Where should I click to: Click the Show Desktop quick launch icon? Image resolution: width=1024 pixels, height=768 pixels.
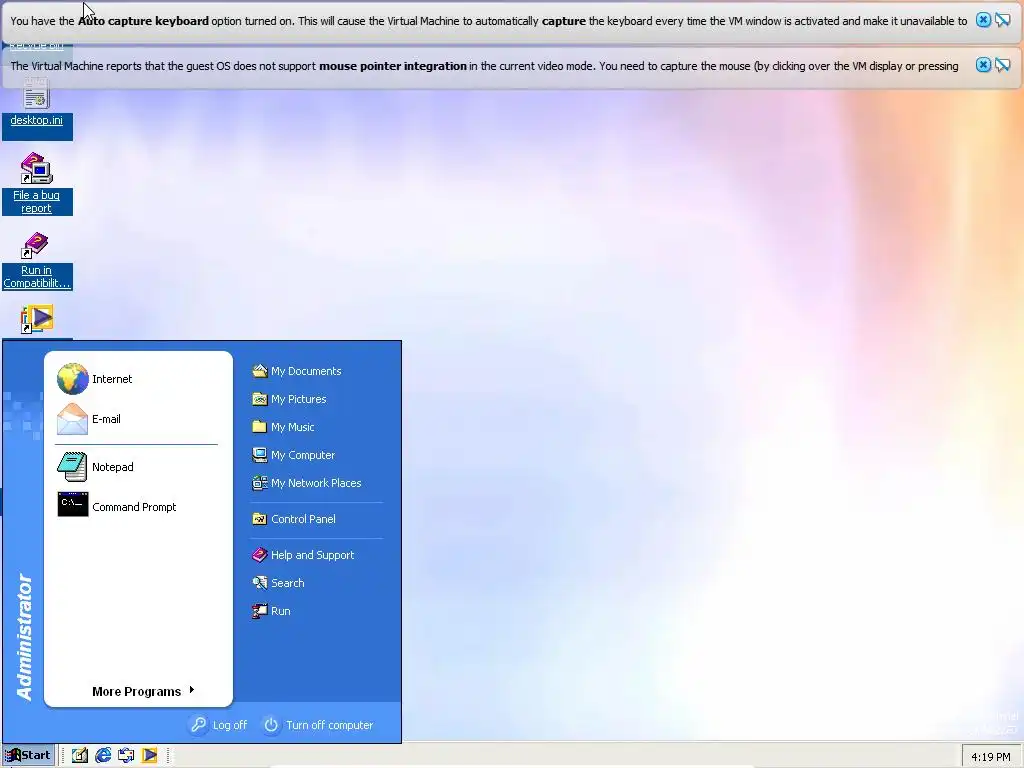pyautogui.click(x=80, y=756)
